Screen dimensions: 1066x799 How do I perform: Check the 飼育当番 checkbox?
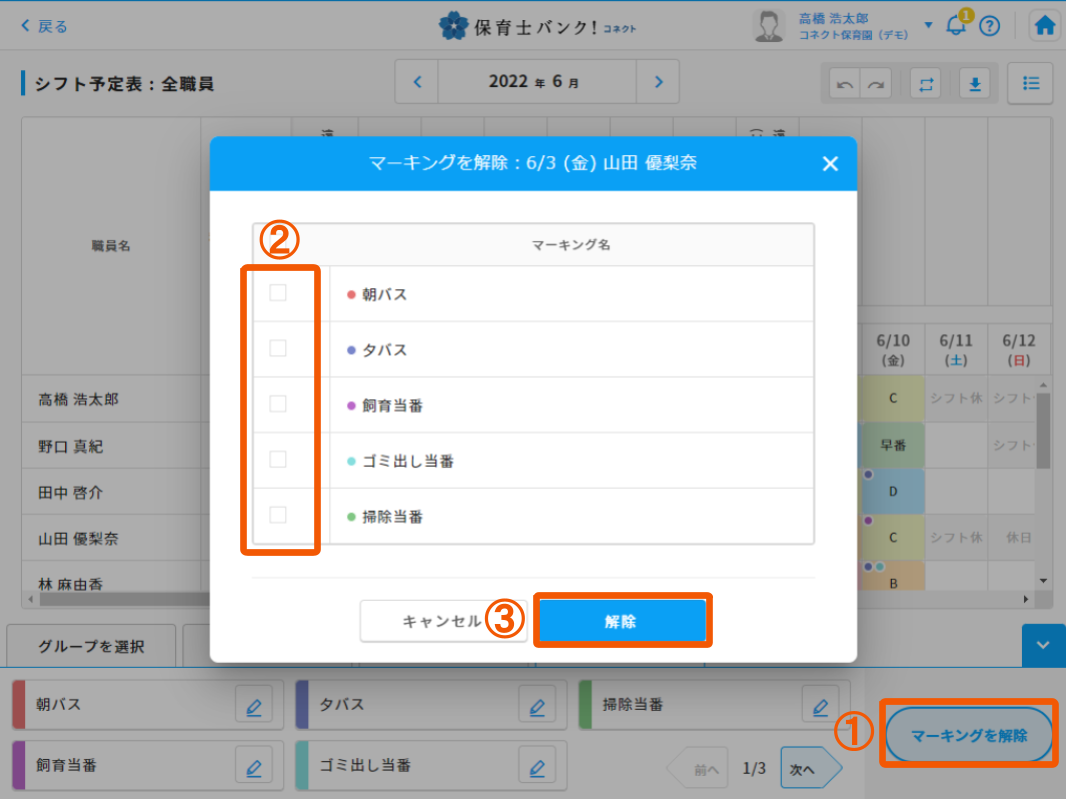pos(278,404)
